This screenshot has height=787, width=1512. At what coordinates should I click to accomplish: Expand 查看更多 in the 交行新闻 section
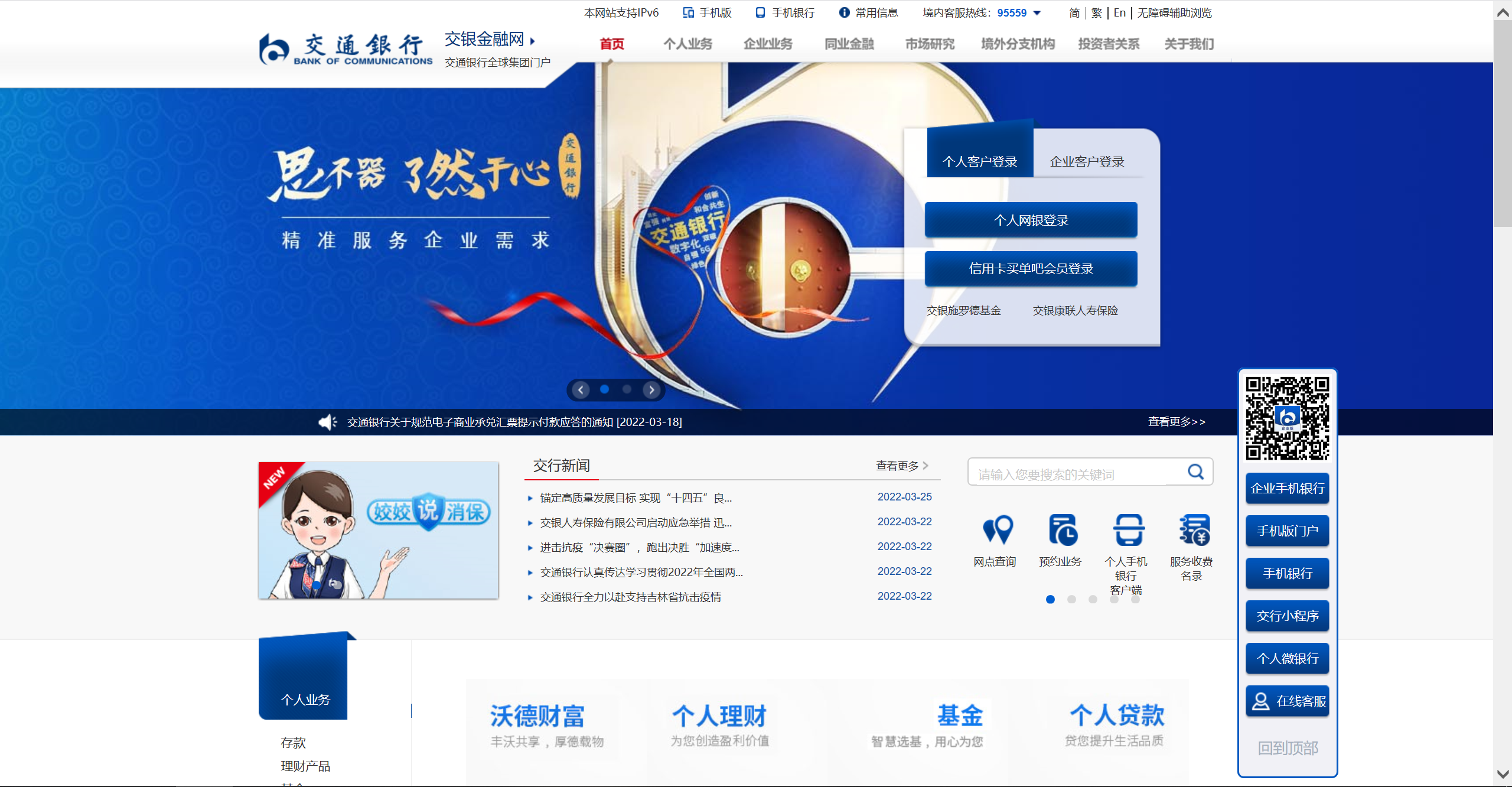click(x=902, y=466)
